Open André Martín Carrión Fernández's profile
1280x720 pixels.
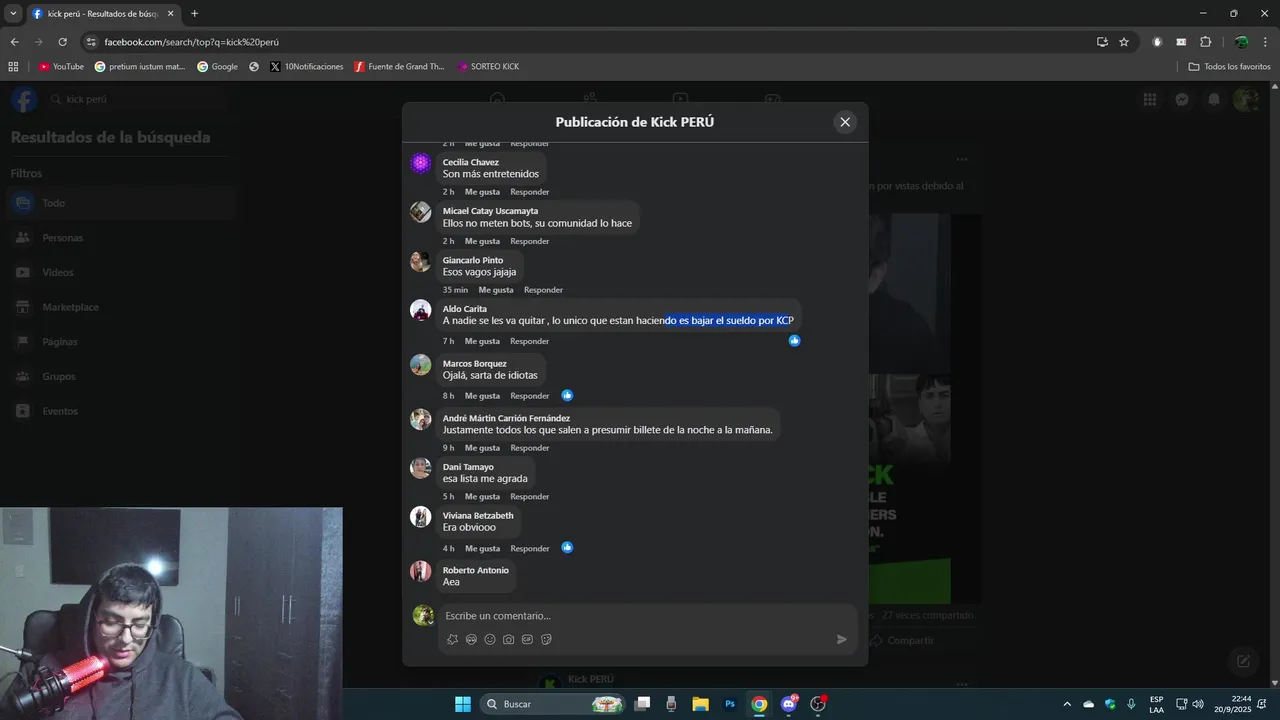pos(506,418)
